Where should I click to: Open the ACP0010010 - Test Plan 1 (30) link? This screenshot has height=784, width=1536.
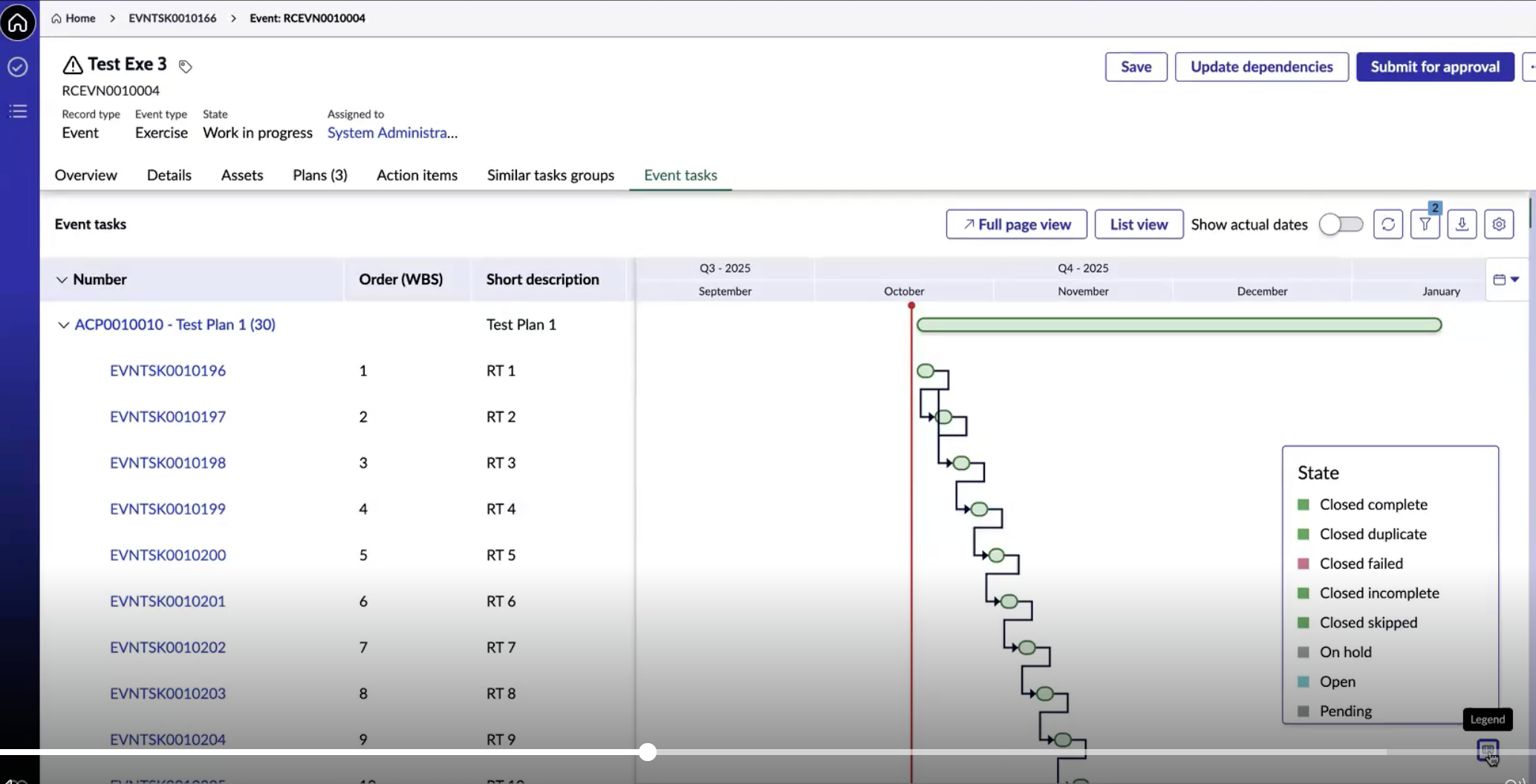[175, 324]
